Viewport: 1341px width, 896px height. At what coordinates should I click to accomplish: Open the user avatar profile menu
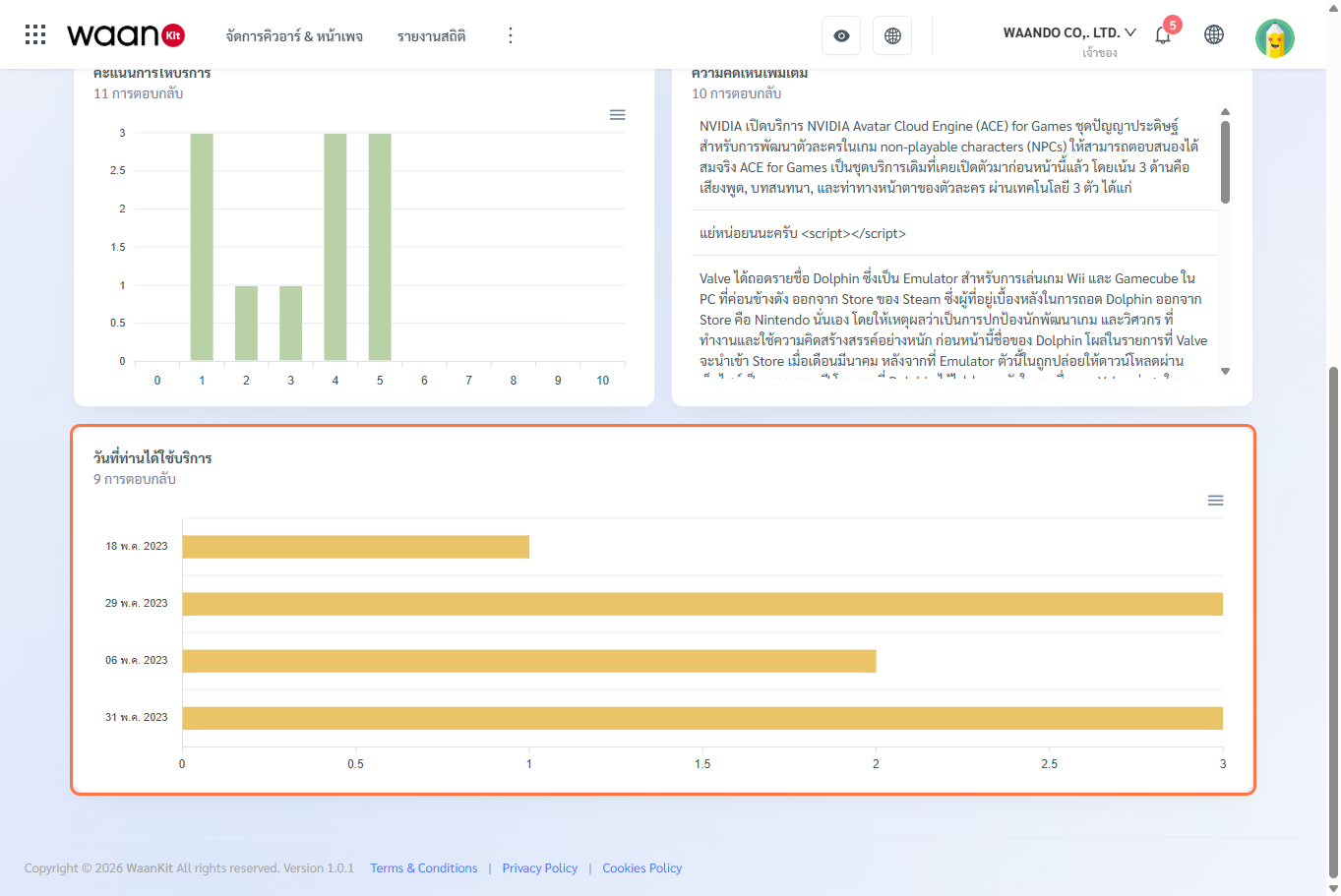1275,37
